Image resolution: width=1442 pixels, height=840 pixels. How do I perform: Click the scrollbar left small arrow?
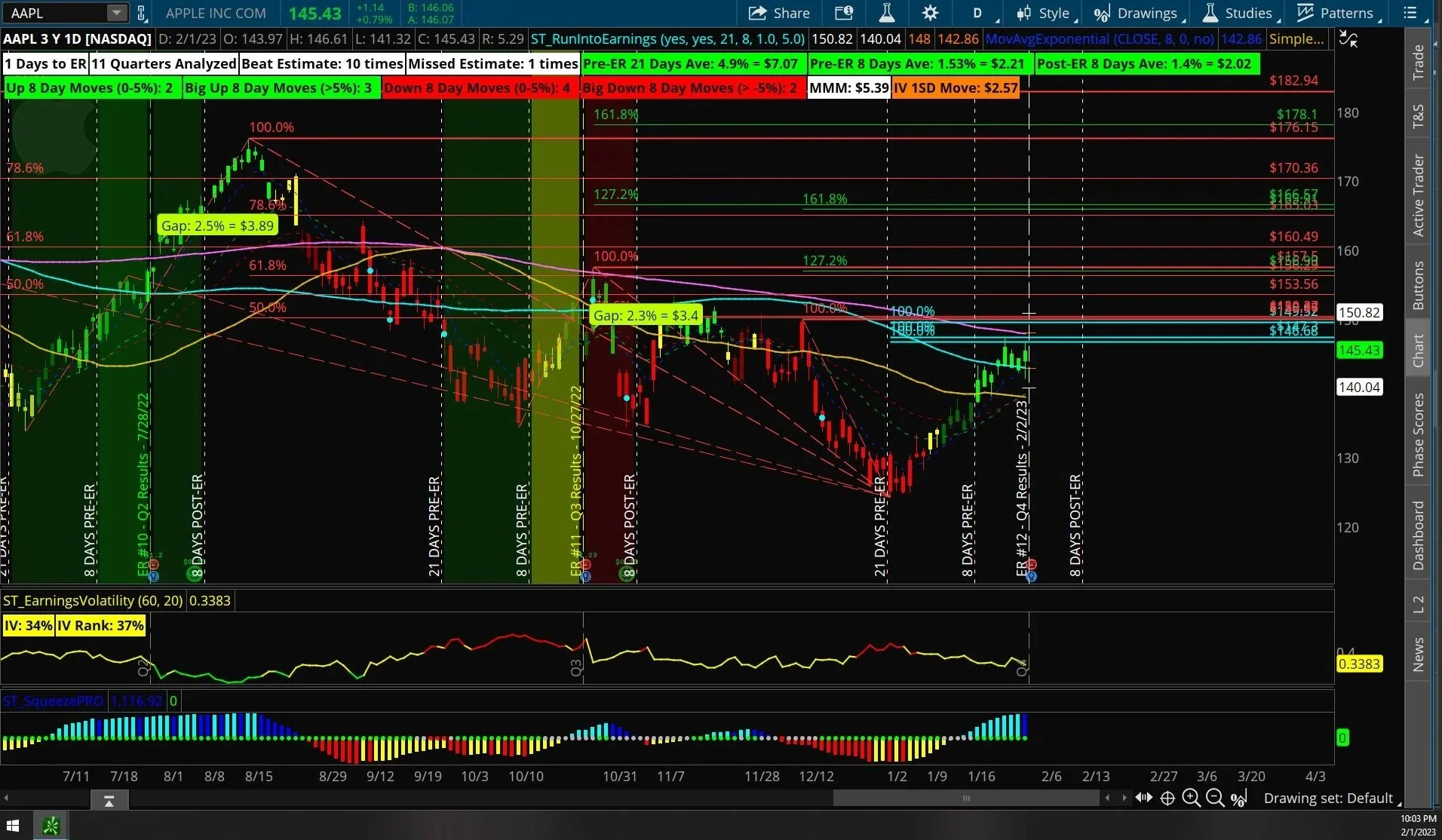click(1107, 798)
